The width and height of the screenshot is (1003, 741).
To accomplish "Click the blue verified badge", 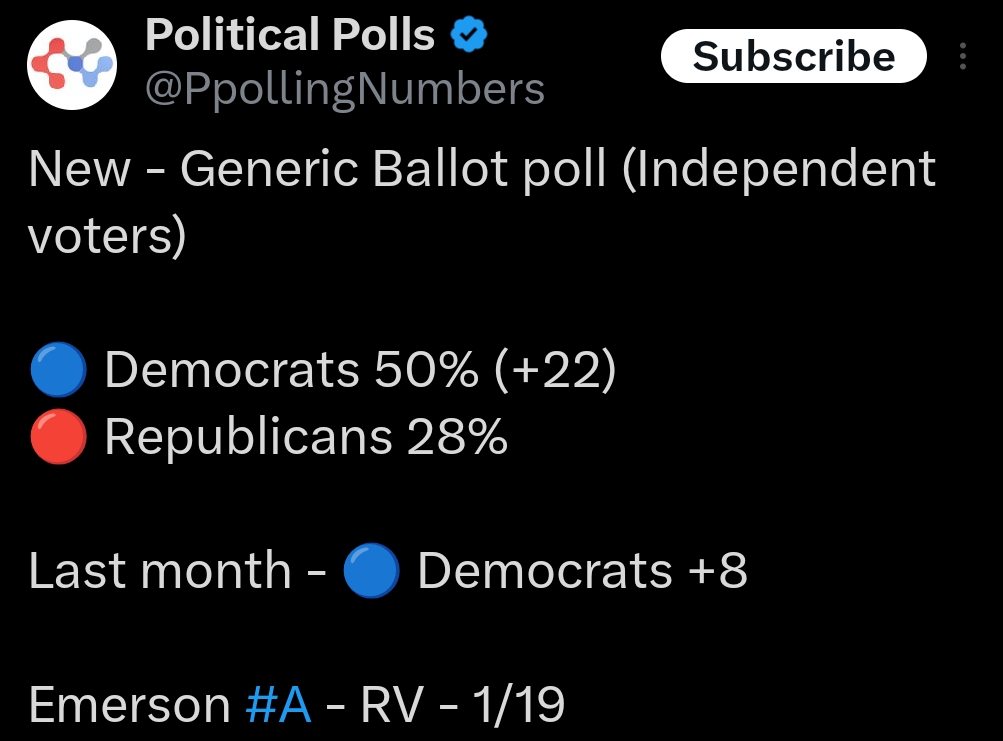I will pos(469,36).
